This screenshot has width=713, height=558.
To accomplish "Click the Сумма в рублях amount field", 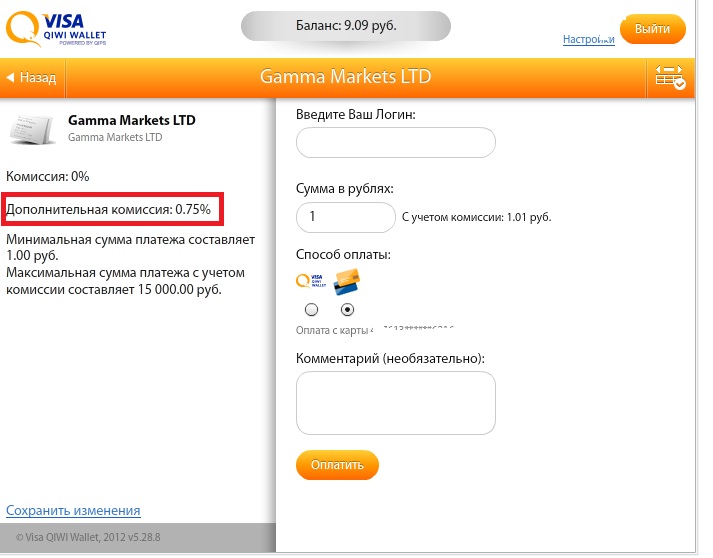I will point(346,217).
